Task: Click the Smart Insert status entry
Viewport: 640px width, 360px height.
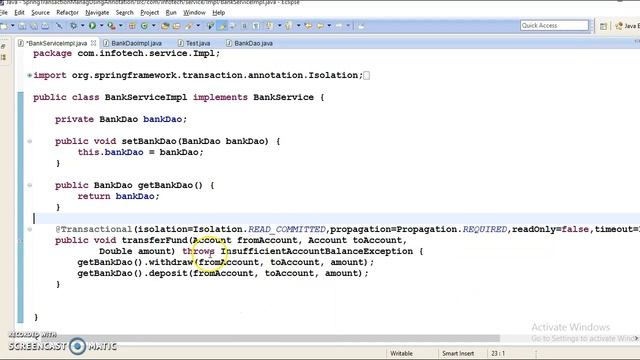Action: [x=458, y=353]
